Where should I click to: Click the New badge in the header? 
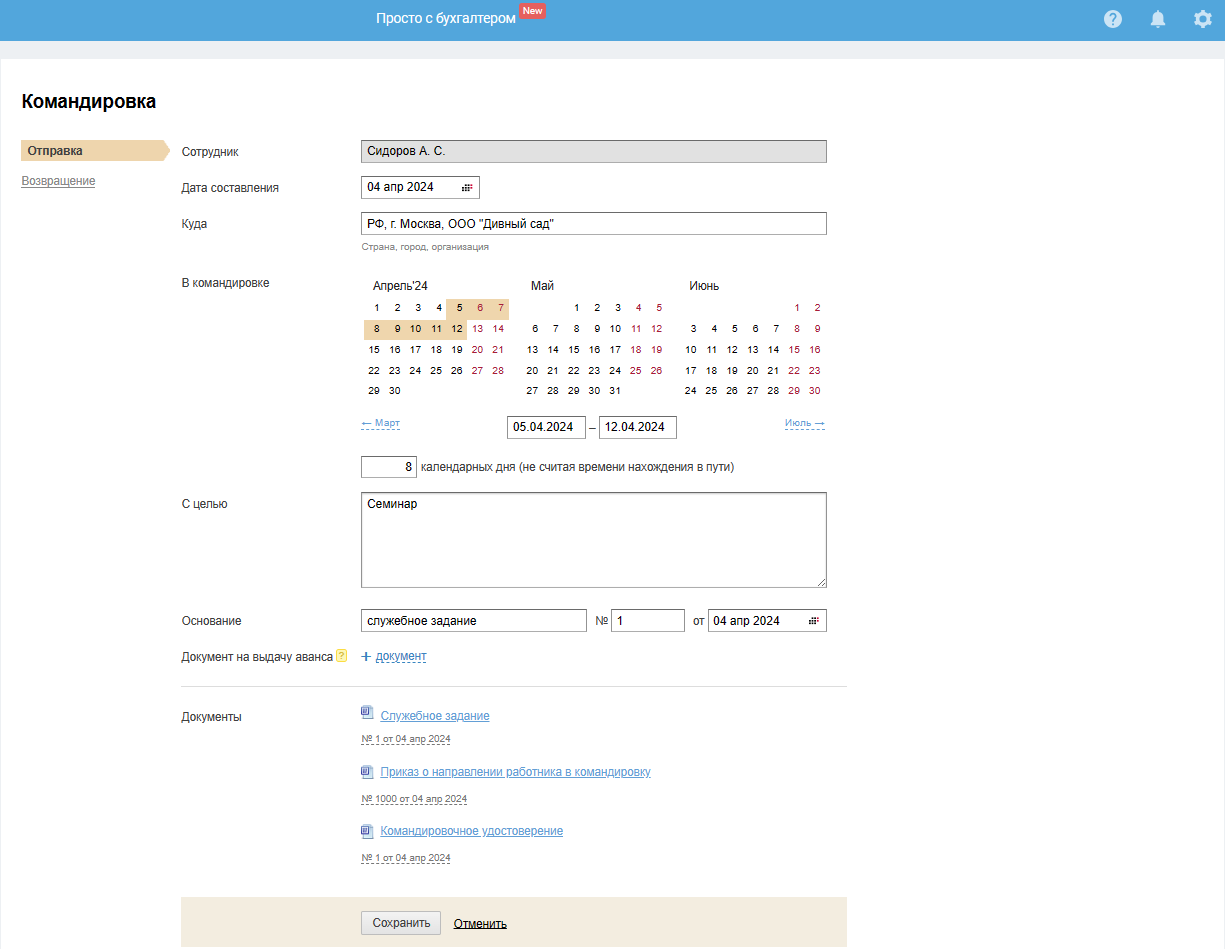point(533,11)
